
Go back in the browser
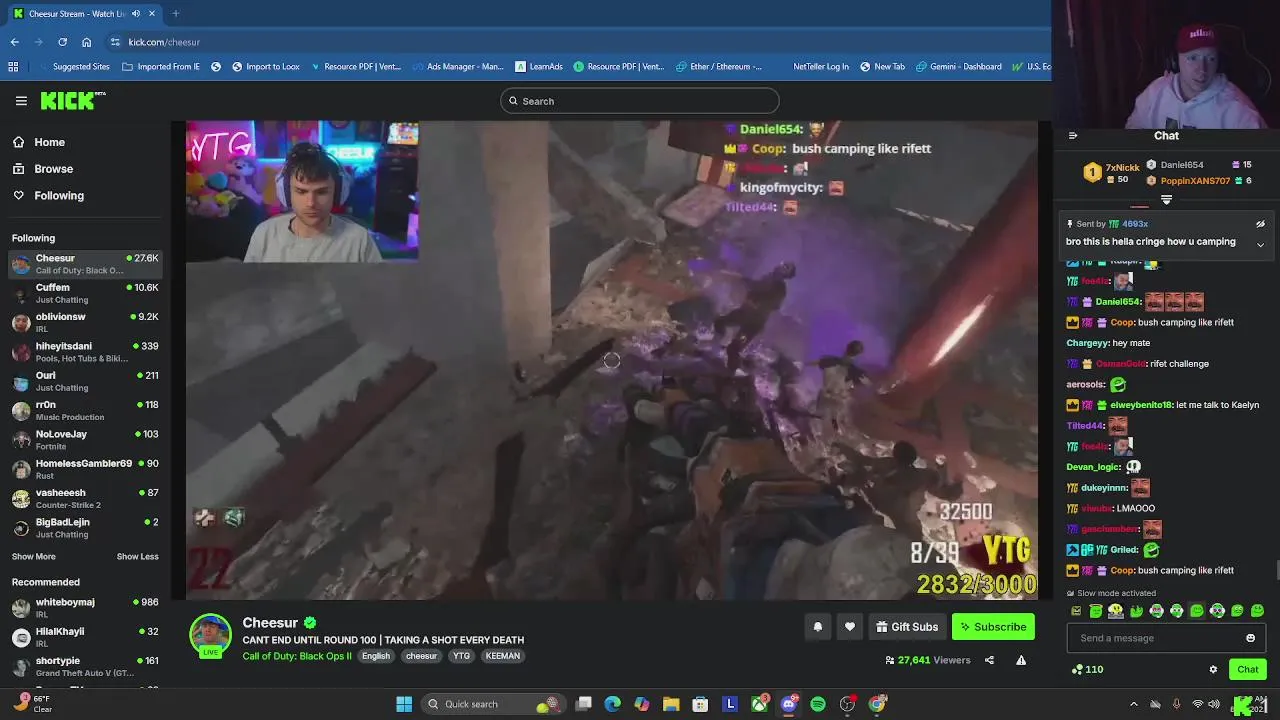(x=14, y=42)
